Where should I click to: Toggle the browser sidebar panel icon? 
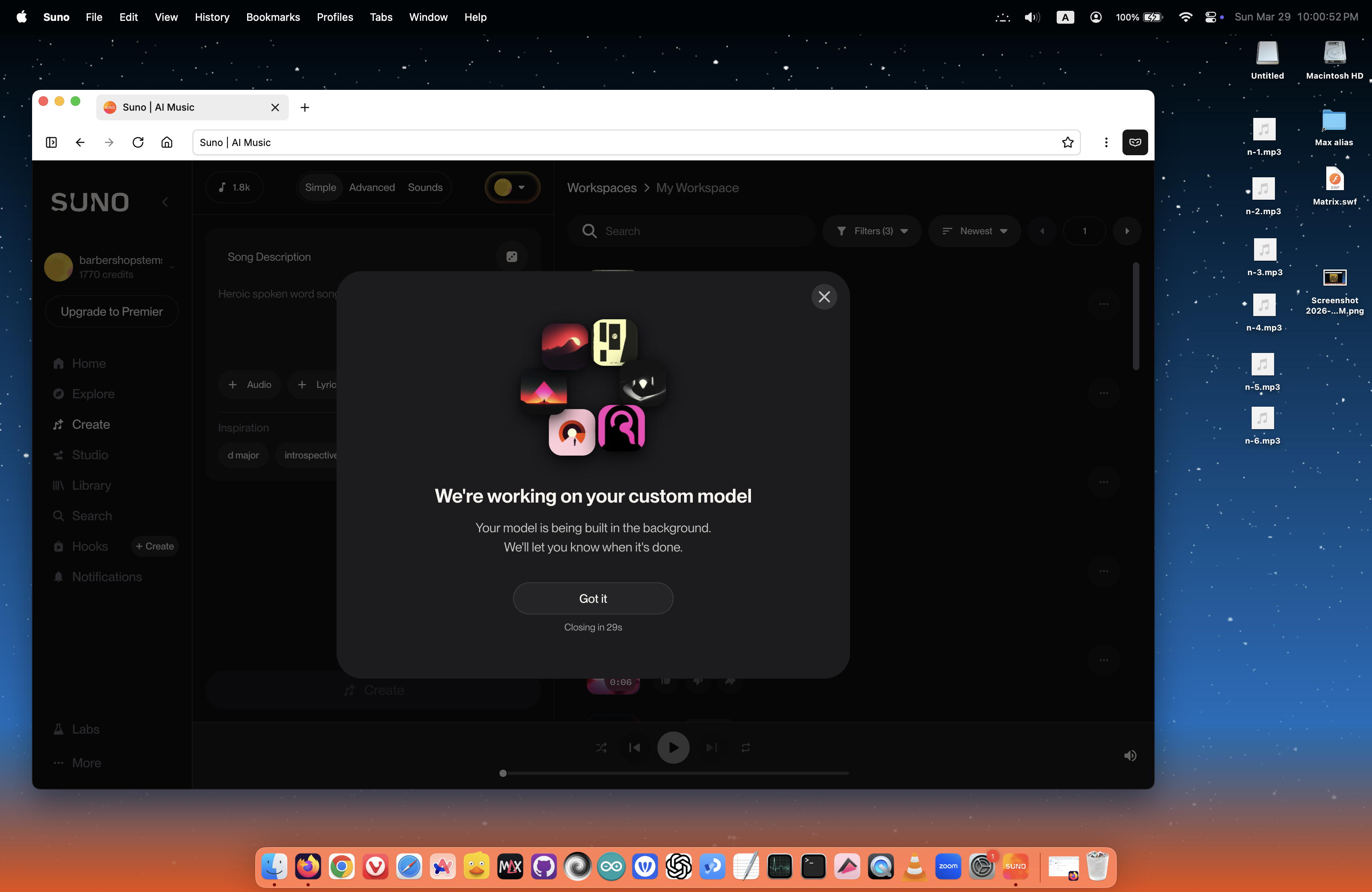(51, 142)
